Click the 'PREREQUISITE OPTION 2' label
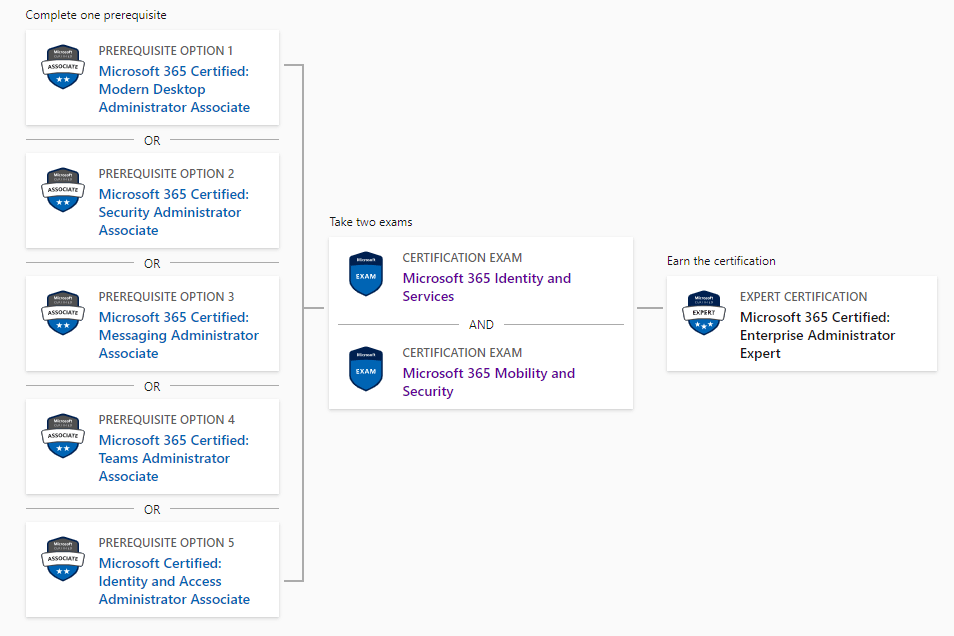This screenshot has width=954, height=636. point(166,173)
